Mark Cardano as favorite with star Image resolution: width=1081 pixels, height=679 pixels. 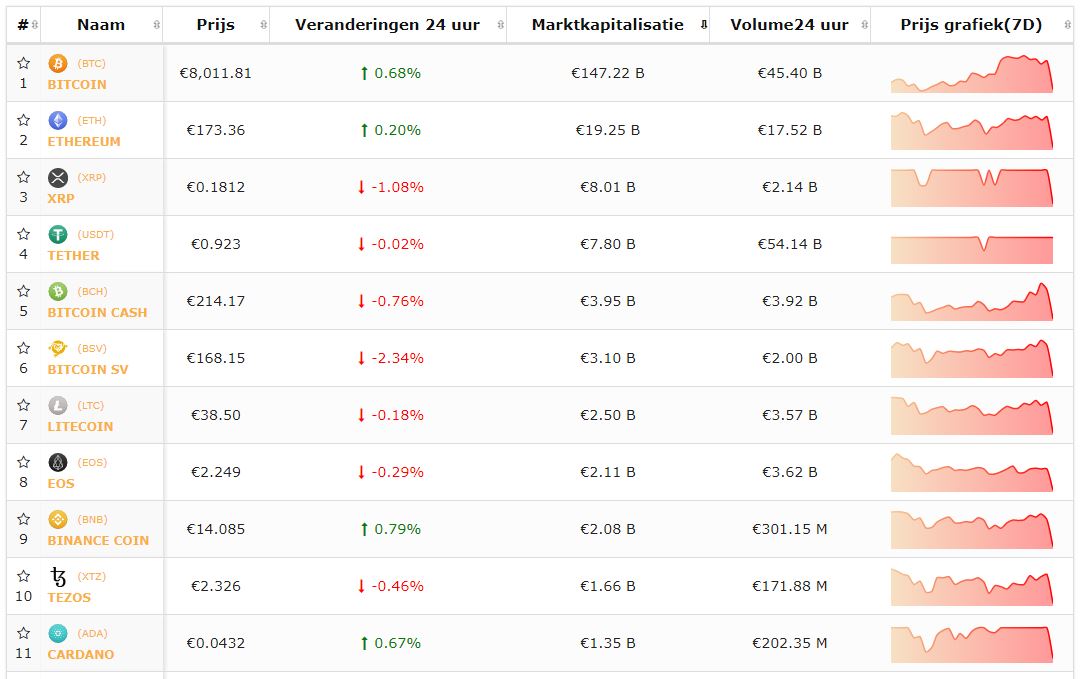pyautogui.click(x=23, y=633)
